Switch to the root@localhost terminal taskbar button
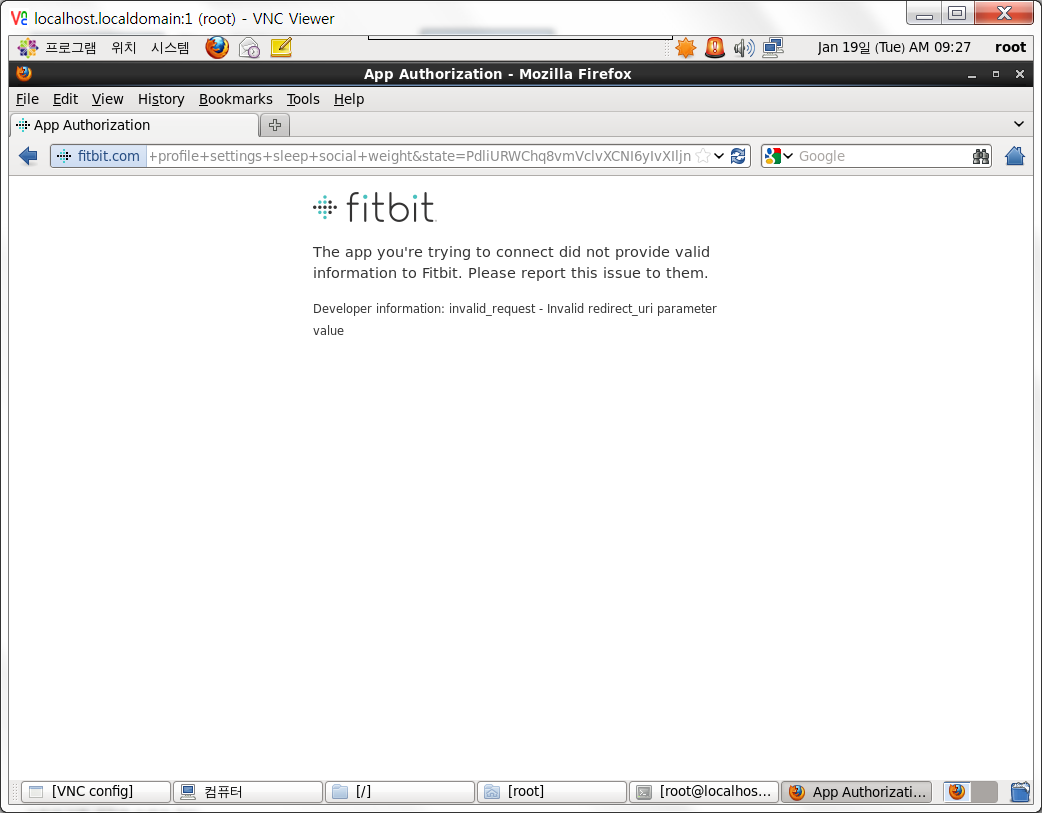Screen dimensions: 1042x813 point(704,792)
